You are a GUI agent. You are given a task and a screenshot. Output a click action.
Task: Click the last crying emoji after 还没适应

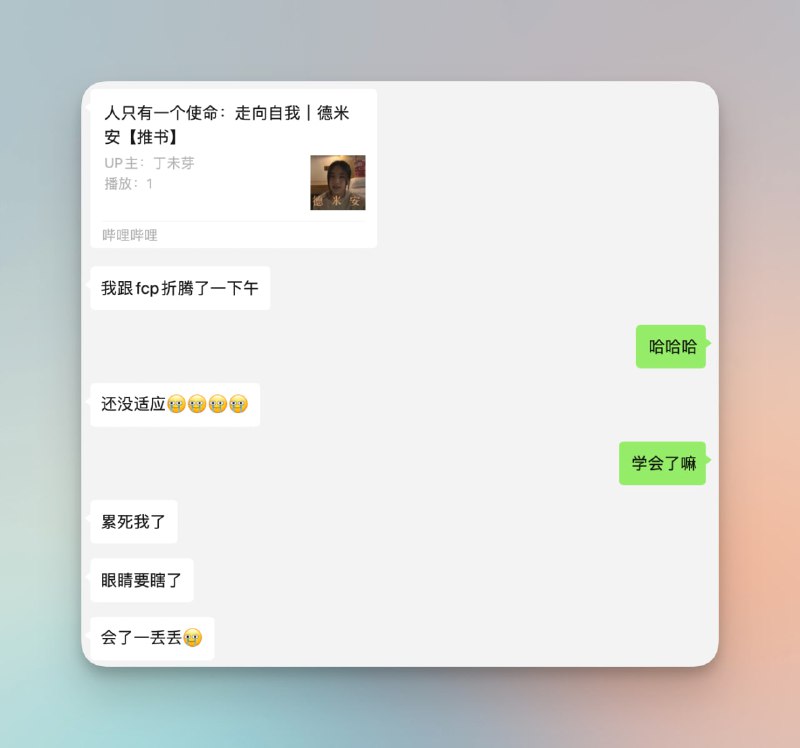coord(238,404)
